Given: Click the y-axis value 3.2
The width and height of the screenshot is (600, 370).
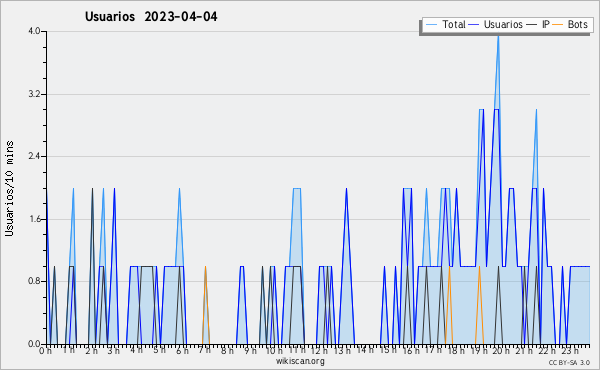Looking at the screenshot, I should point(34,94).
